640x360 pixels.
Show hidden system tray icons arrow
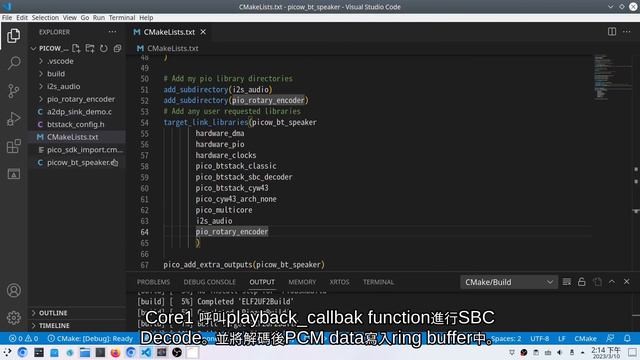pos(582,352)
